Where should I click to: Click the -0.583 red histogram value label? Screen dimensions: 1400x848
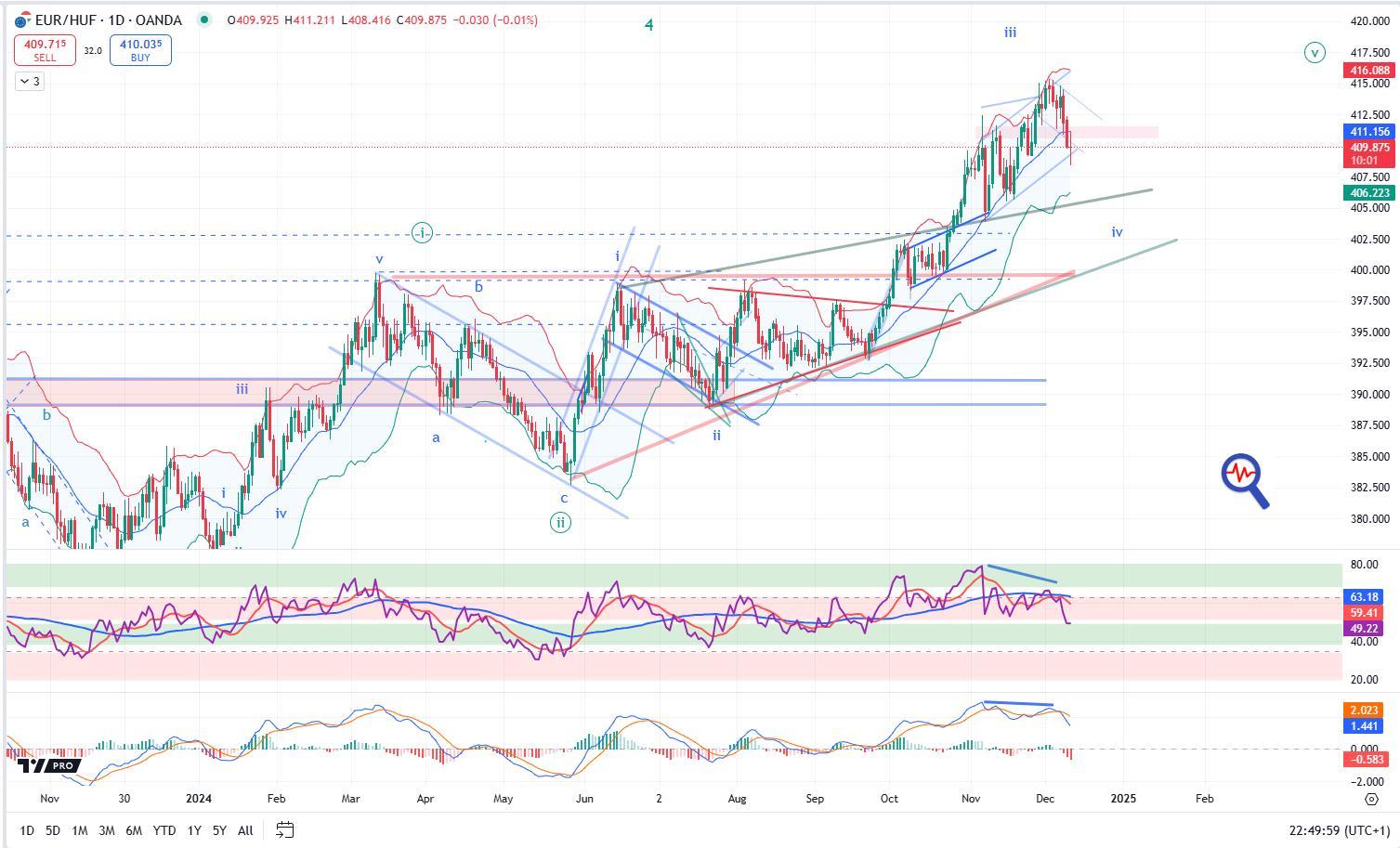pyautogui.click(x=1366, y=760)
